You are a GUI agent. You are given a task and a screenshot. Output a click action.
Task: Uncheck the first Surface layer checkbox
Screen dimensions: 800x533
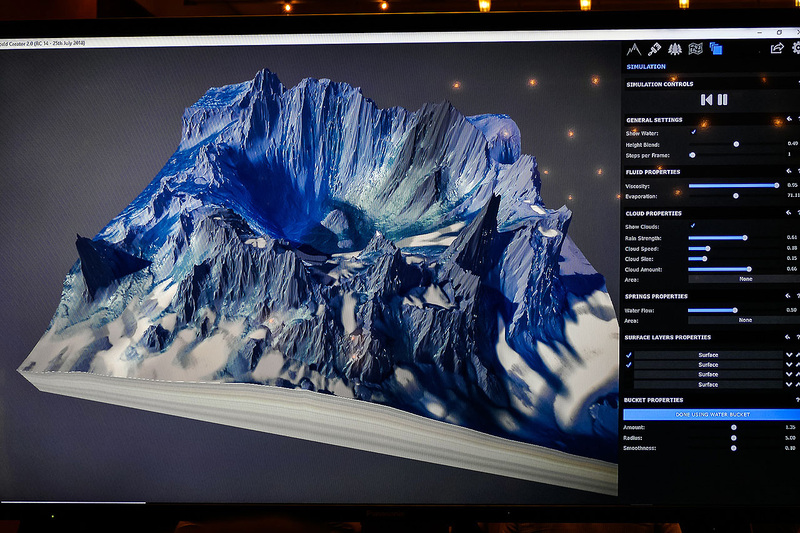click(x=629, y=355)
